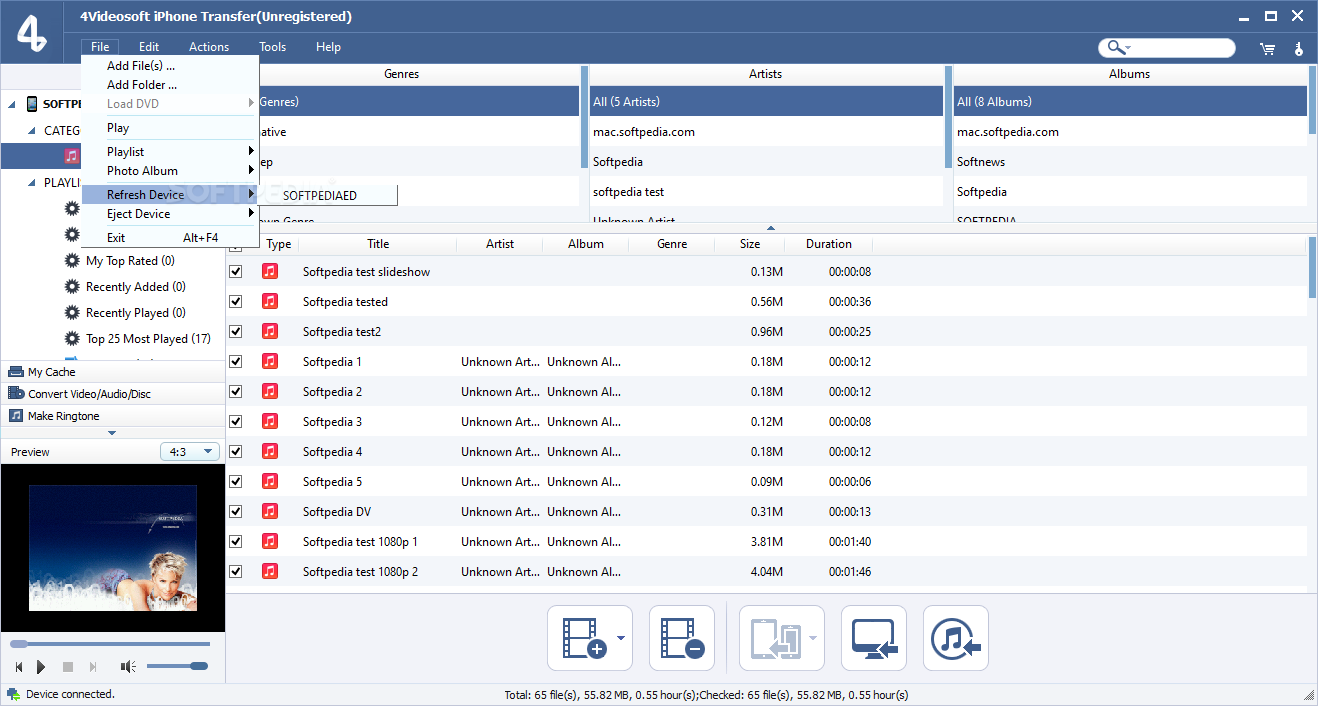Open the Actions menu
Image resolution: width=1318 pixels, height=706 pixels.
click(209, 47)
